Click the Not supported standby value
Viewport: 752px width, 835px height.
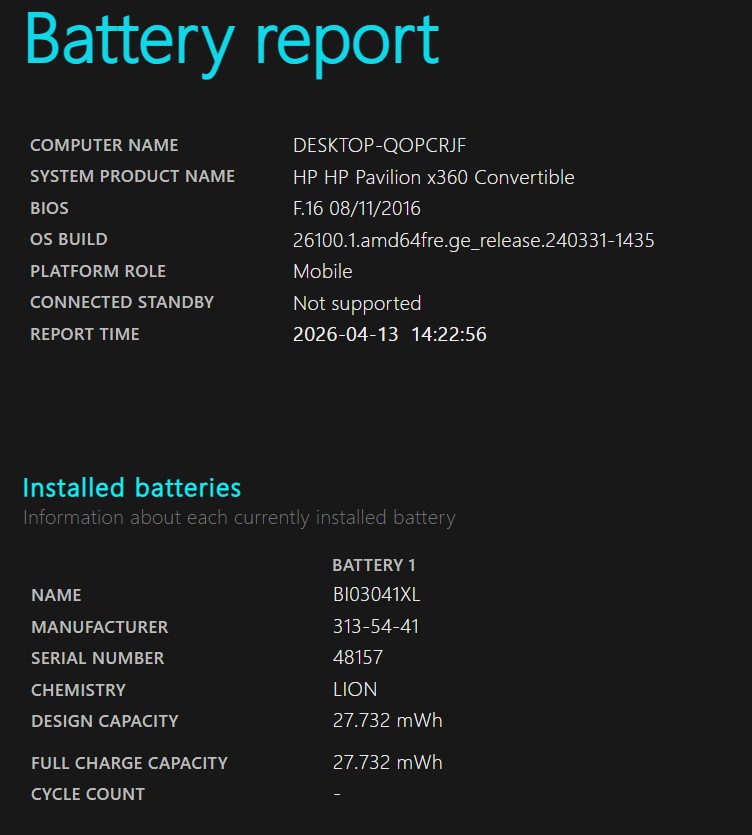pos(356,303)
